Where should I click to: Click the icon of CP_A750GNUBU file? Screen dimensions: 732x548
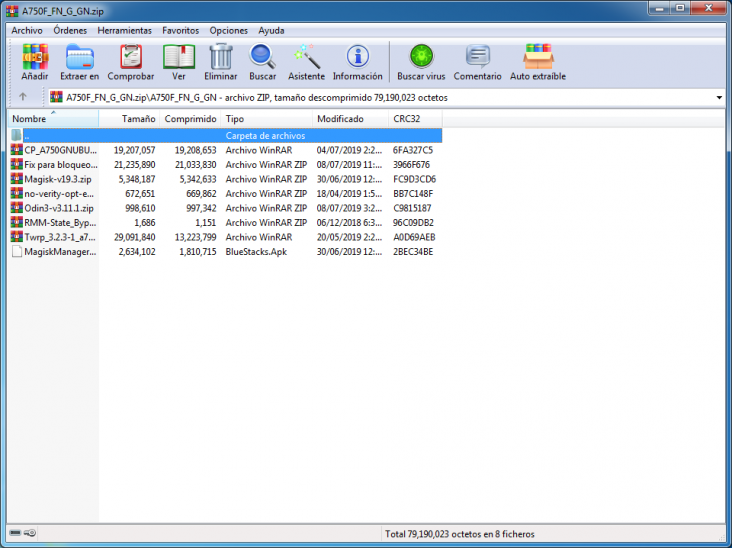pos(16,150)
